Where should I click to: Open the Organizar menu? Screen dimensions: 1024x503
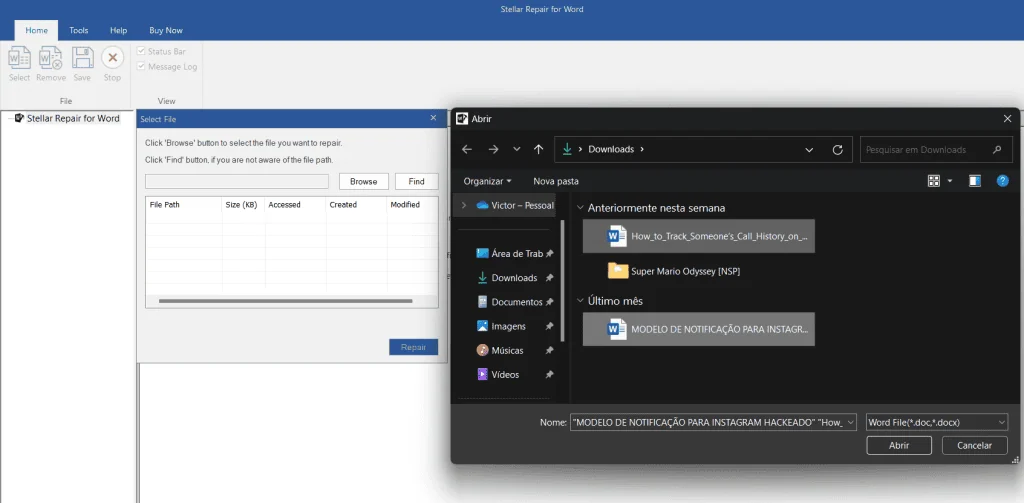click(x=487, y=181)
